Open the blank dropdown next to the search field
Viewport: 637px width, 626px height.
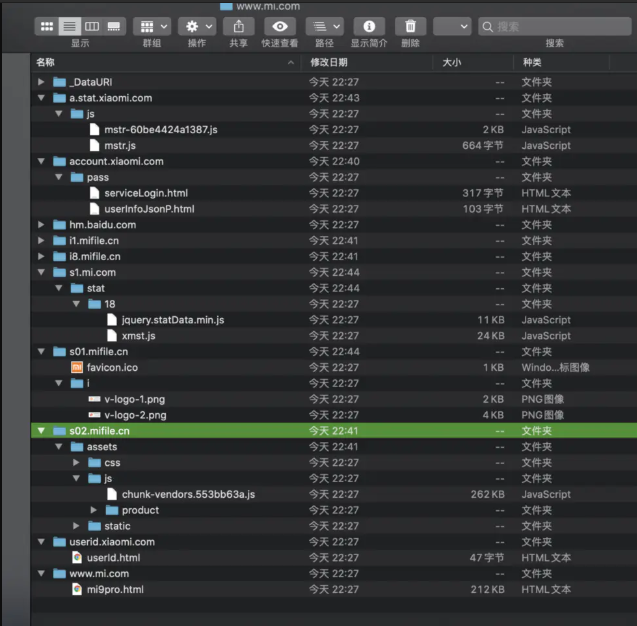[452, 26]
